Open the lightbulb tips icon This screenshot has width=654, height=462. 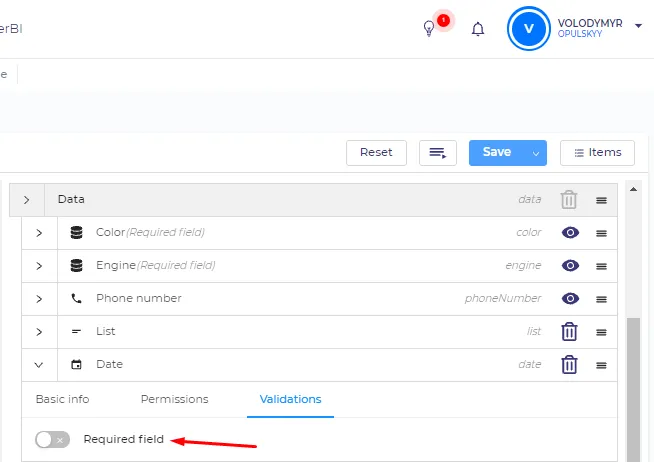(429, 29)
